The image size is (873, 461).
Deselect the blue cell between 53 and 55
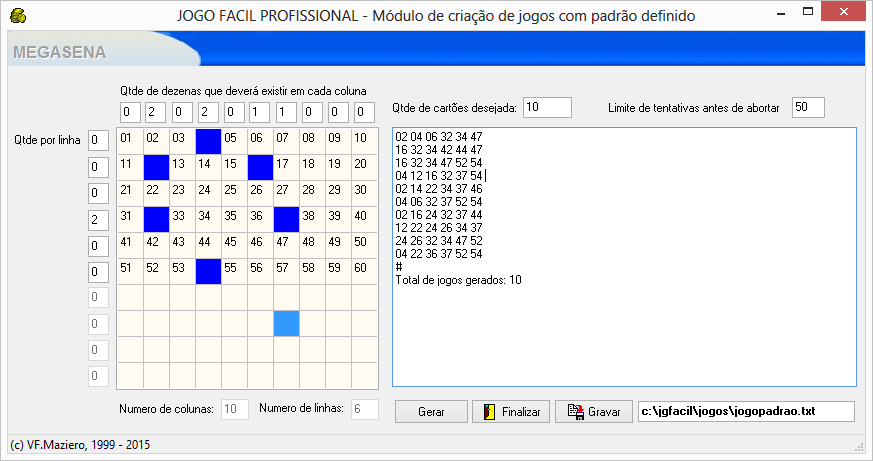click(208, 272)
